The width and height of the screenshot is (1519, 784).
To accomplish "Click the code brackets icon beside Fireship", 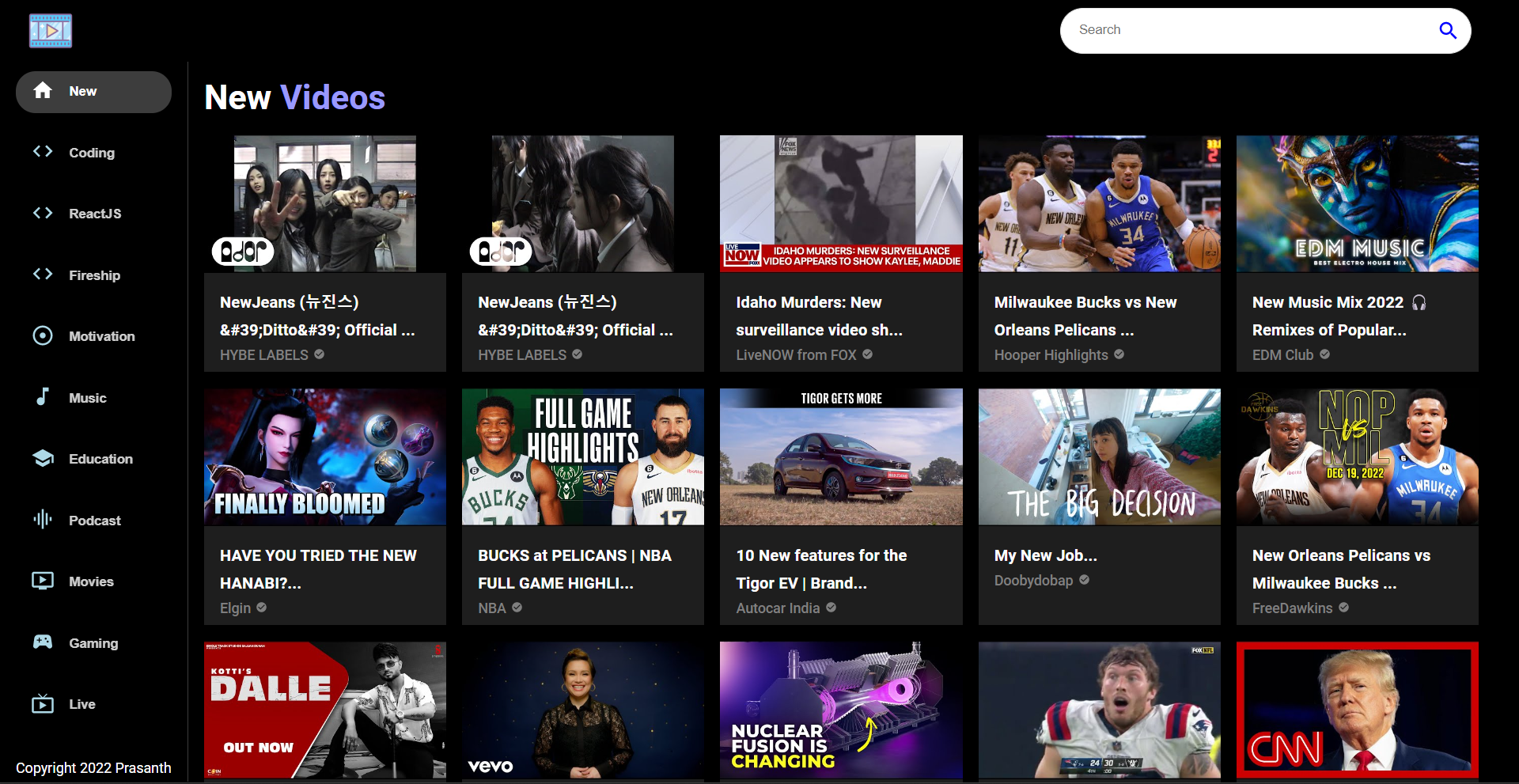I will (43, 274).
